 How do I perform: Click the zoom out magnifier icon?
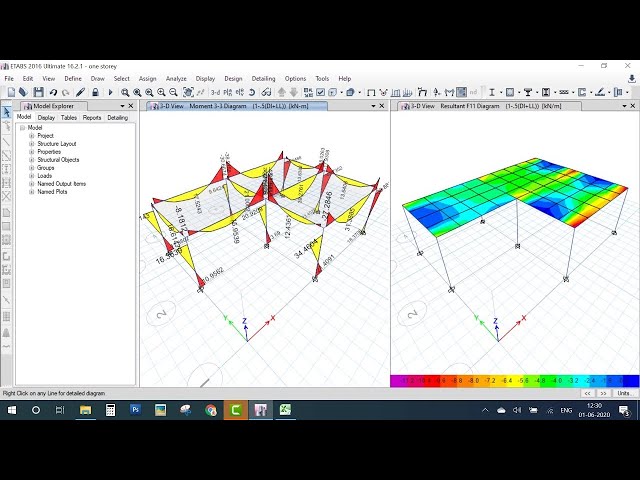pos(173,93)
